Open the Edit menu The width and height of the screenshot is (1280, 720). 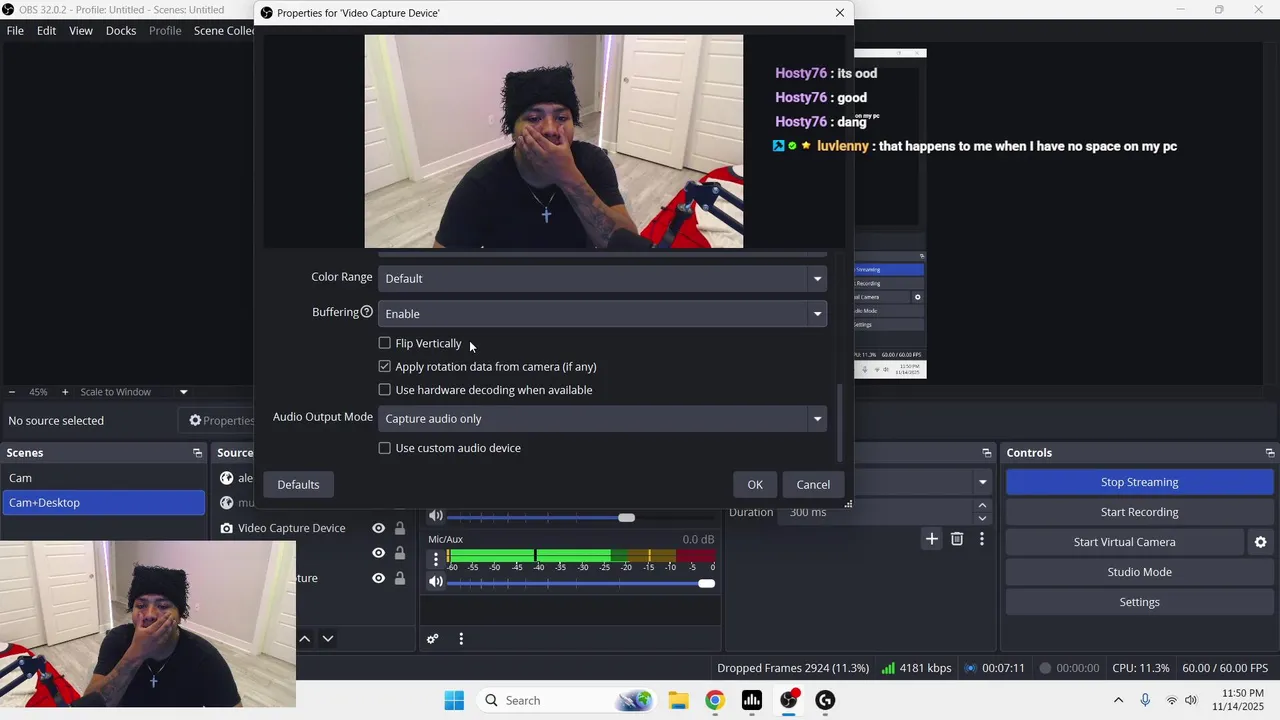tap(46, 30)
